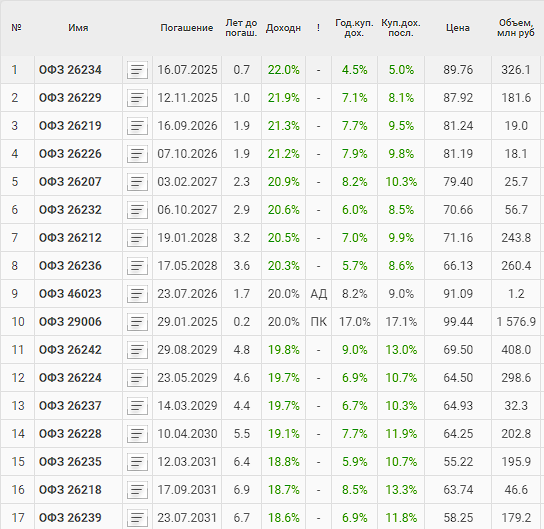
Task: Sort table by Погашение column header
Action: click(x=187, y=28)
